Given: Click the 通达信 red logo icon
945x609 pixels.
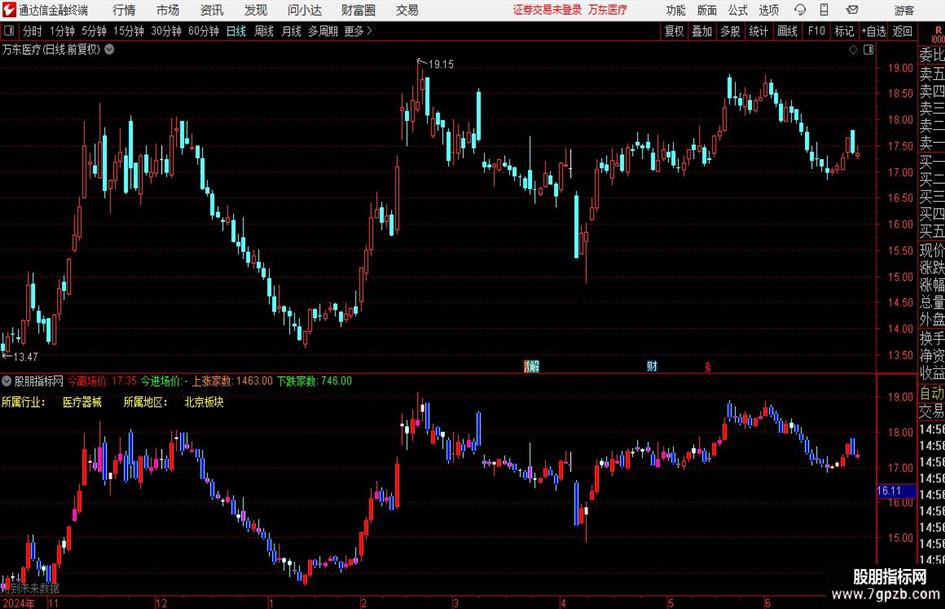Looking at the screenshot, I should click(x=8, y=10).
